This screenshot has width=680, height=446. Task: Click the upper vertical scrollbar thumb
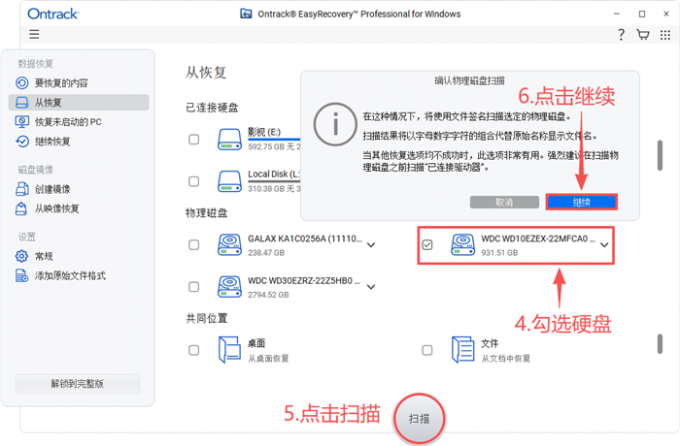[x=660, y=155]
